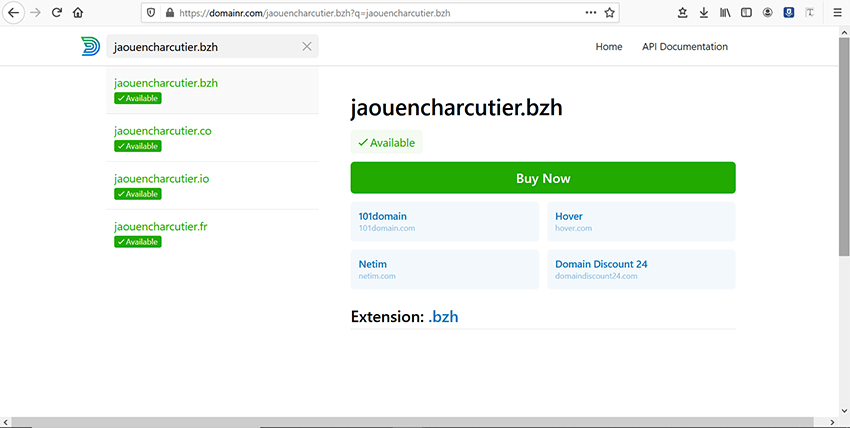
Task: Click the green Buy Now button
Action: [x=543, y=178]
